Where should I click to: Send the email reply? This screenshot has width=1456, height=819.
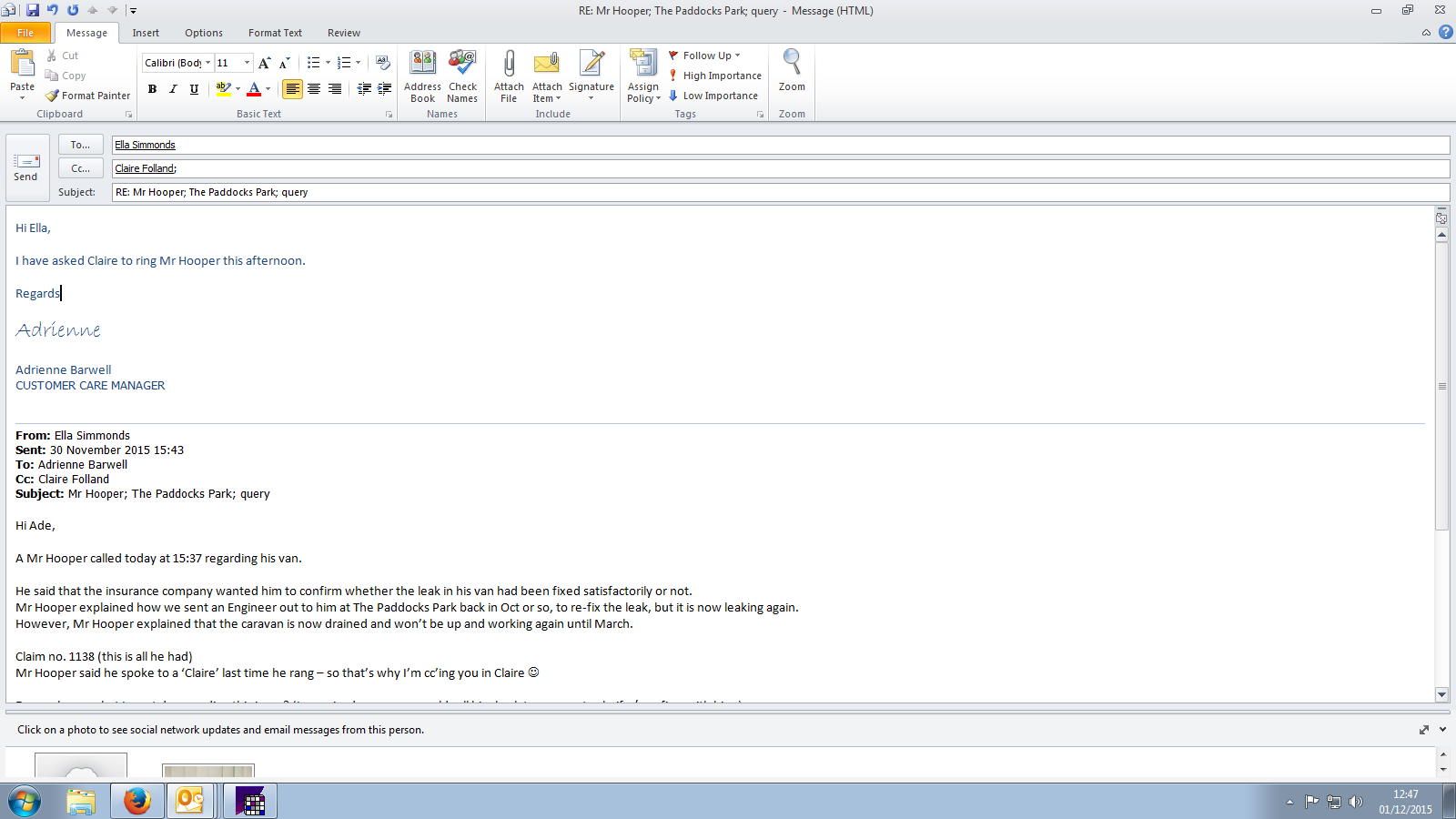coord(26,168)
